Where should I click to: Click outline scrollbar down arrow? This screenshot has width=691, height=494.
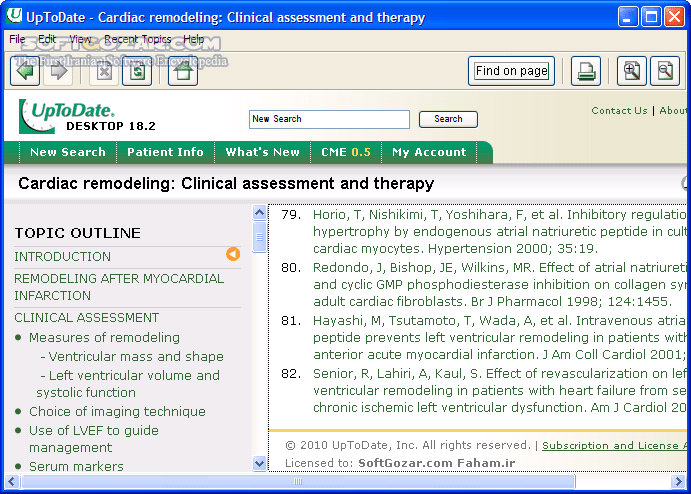tap(260, 463)
